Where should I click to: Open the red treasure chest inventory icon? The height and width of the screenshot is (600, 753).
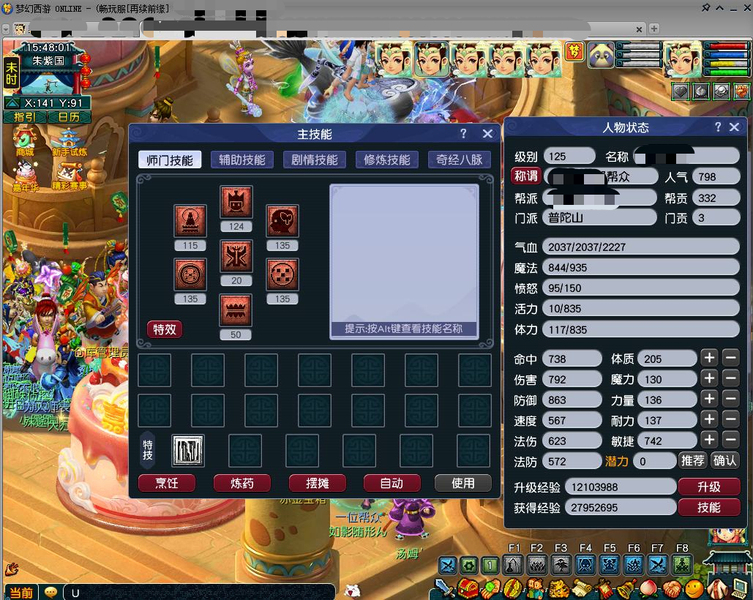[x=467, y=588]
